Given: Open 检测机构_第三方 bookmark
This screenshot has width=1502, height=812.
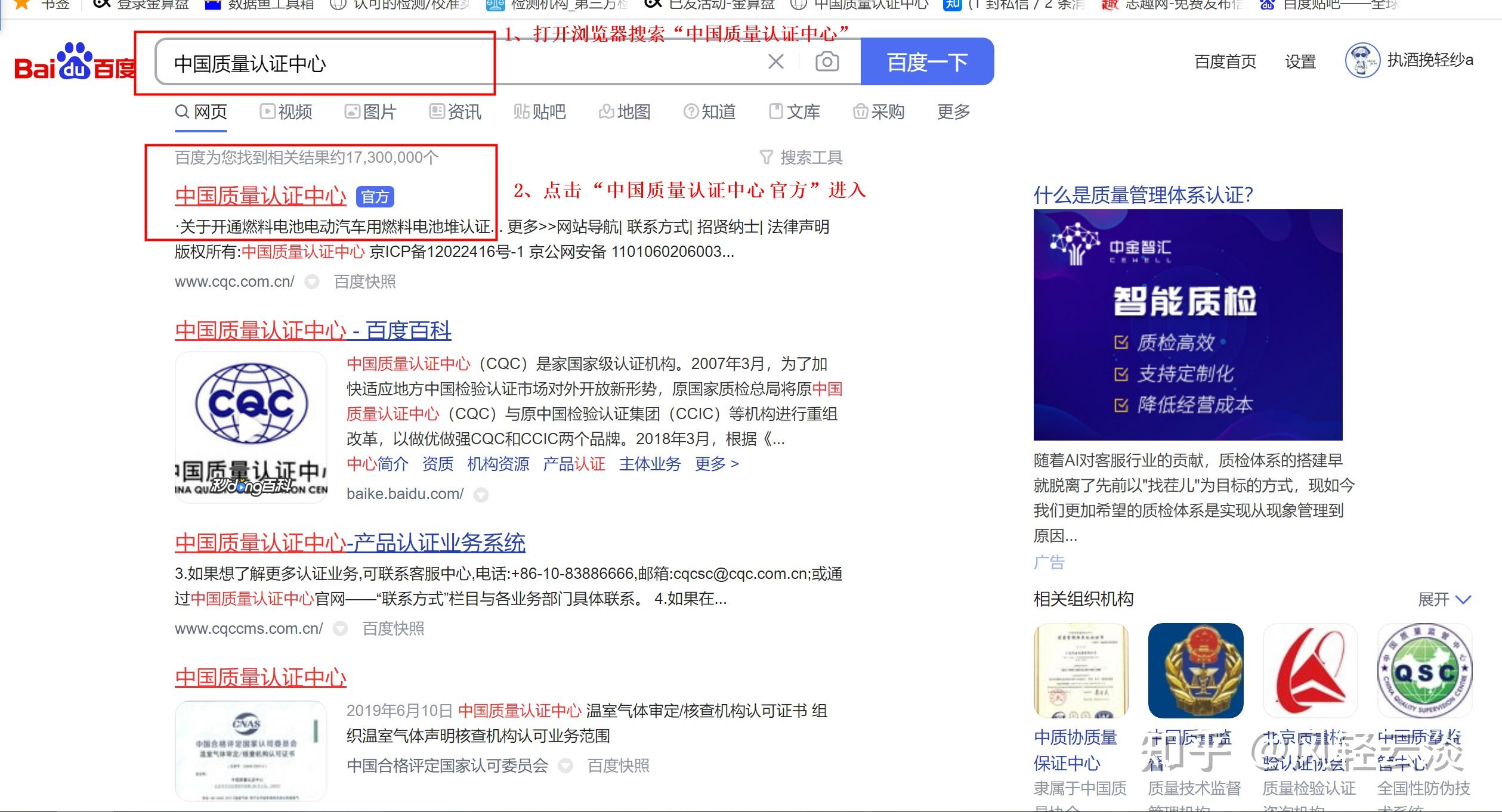Looking at the screenshot, I should click(558, 5).
